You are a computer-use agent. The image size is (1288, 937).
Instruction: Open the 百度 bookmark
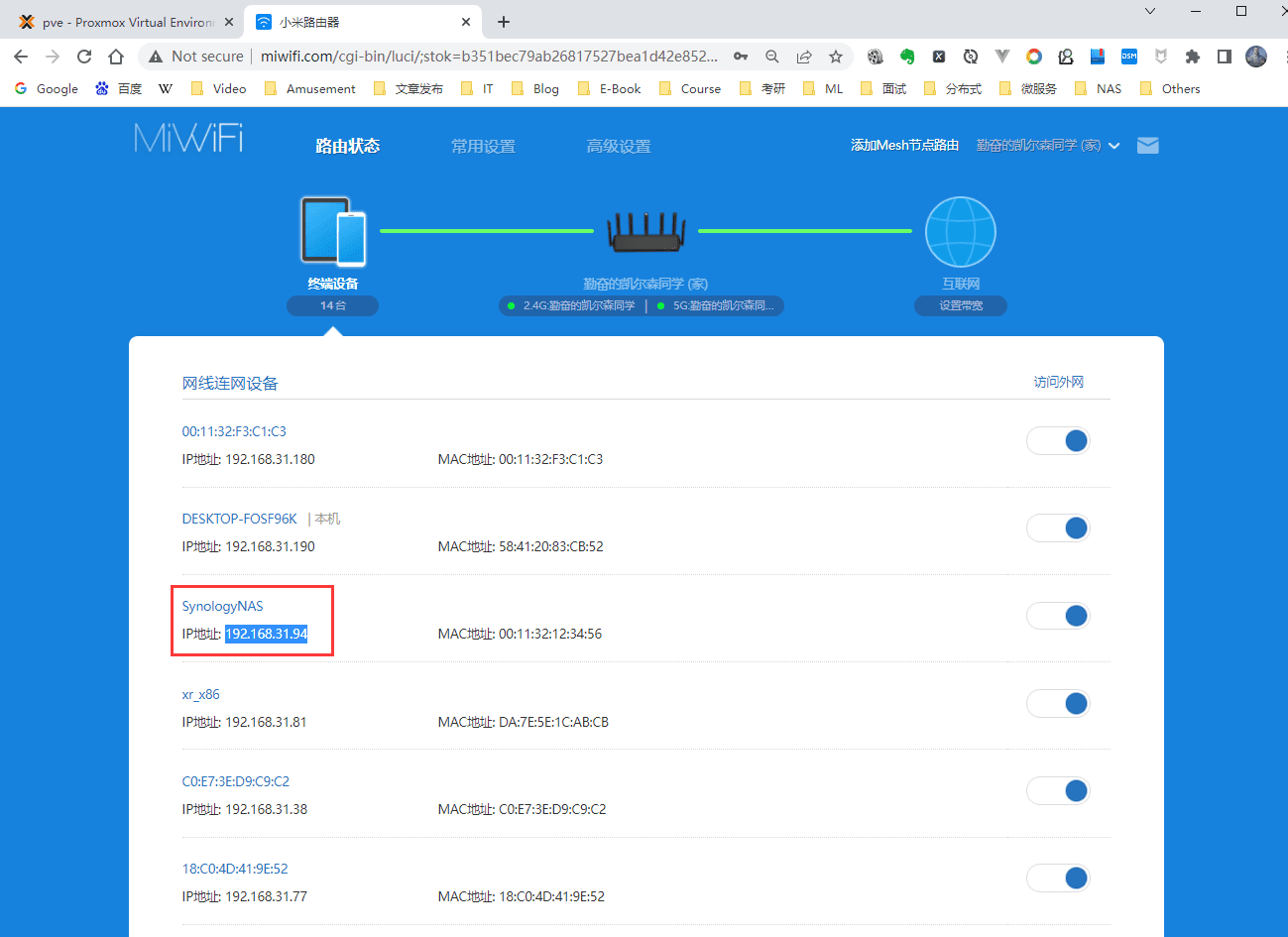(118, 88)
